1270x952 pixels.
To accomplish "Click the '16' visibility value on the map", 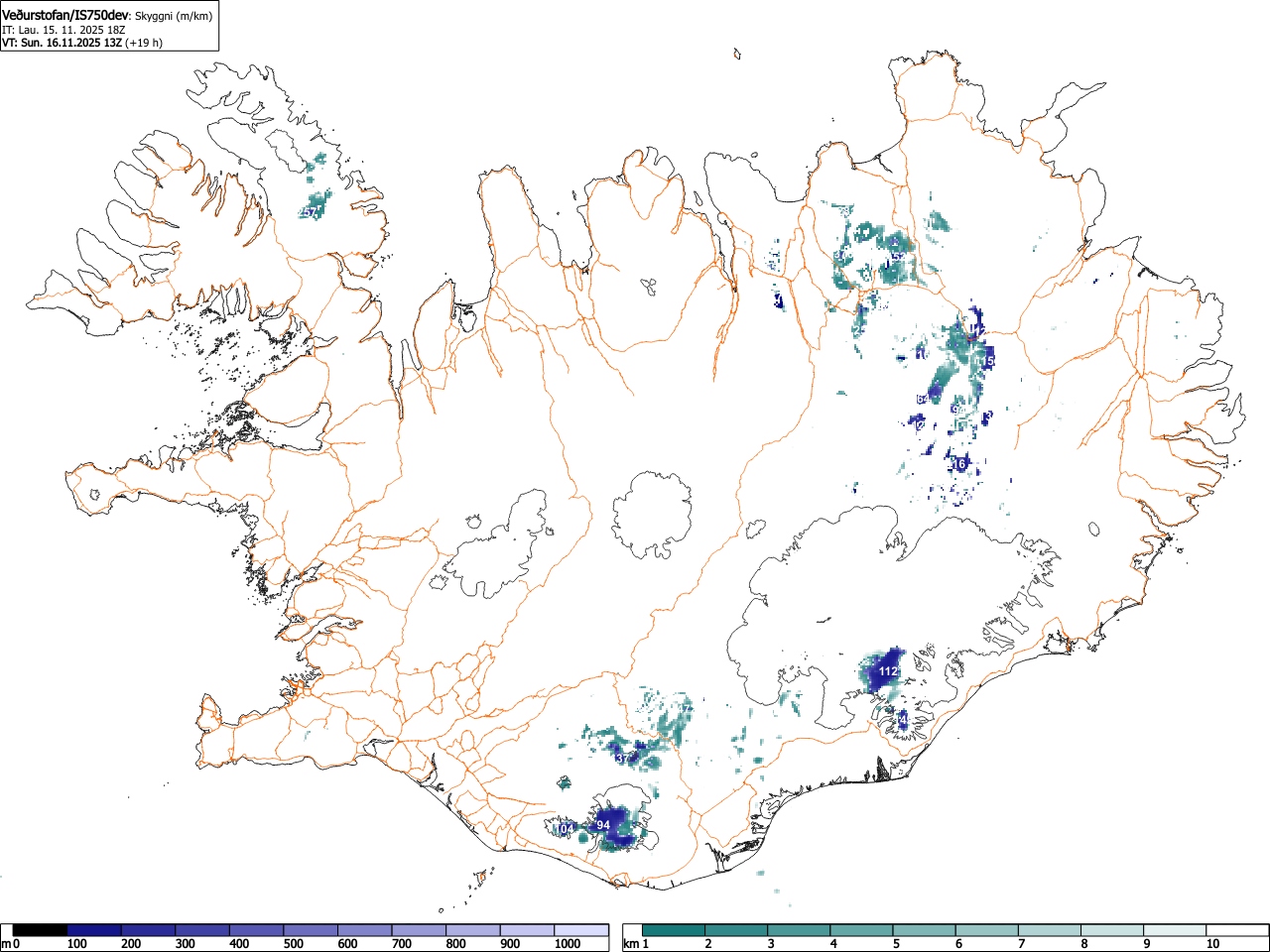I will 959,464.
